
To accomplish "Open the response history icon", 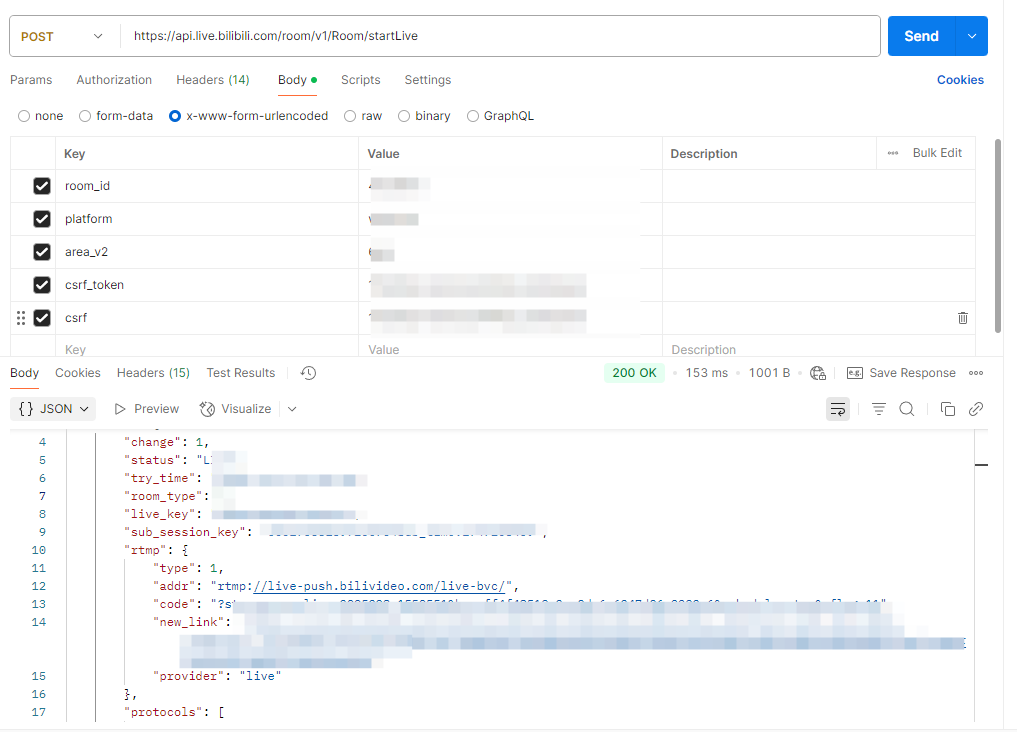I will click(309, 373).
